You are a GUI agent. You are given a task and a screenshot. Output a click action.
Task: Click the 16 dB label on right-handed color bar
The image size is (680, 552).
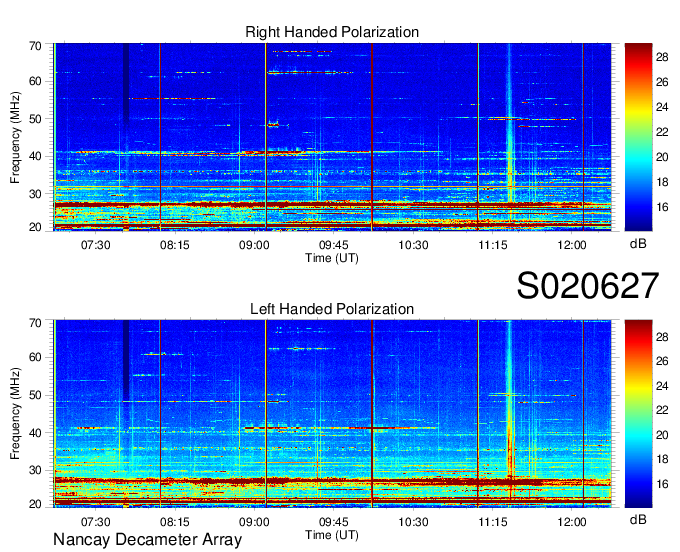[x=662, y=207]
